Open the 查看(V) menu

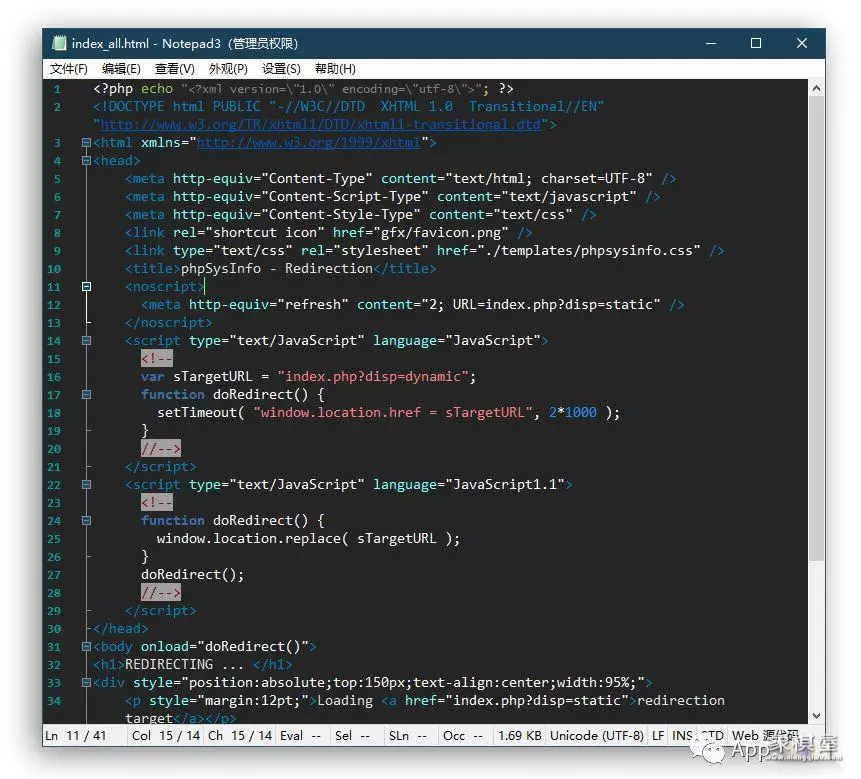(175, 69)
